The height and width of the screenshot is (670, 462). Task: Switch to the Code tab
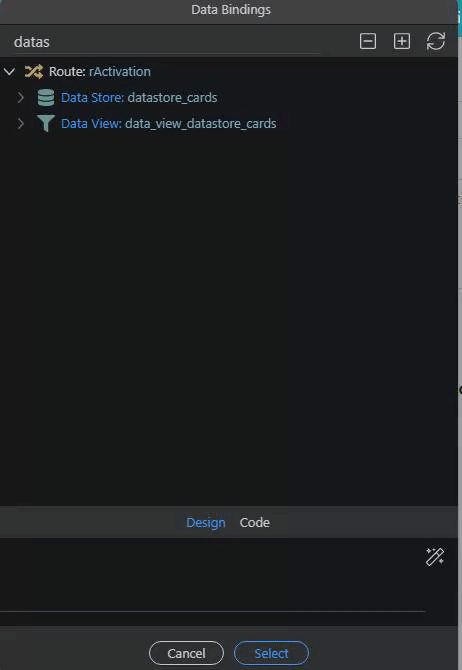point(255,523)
